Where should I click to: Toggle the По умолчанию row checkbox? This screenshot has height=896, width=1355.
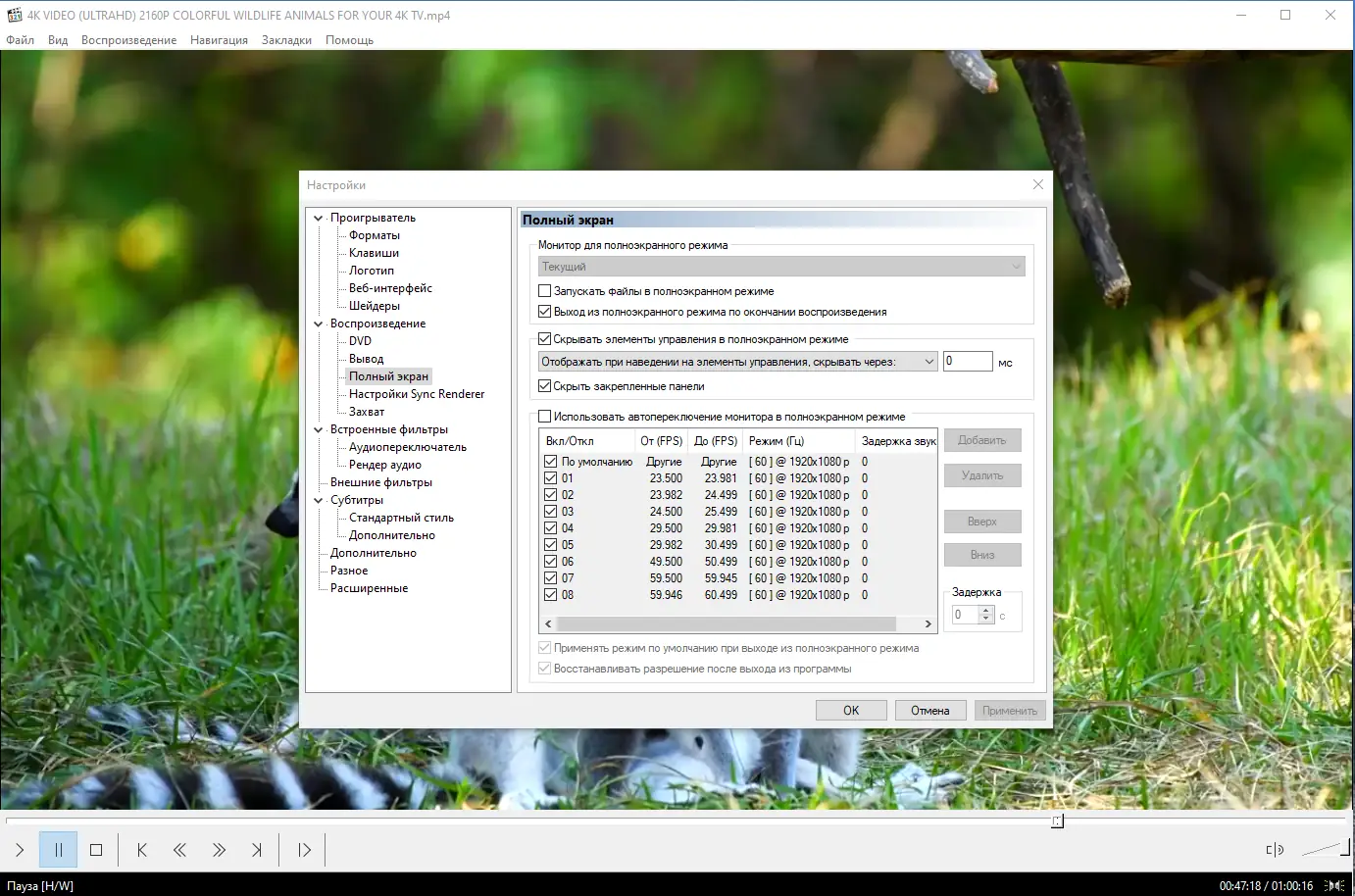pos(551,462)
